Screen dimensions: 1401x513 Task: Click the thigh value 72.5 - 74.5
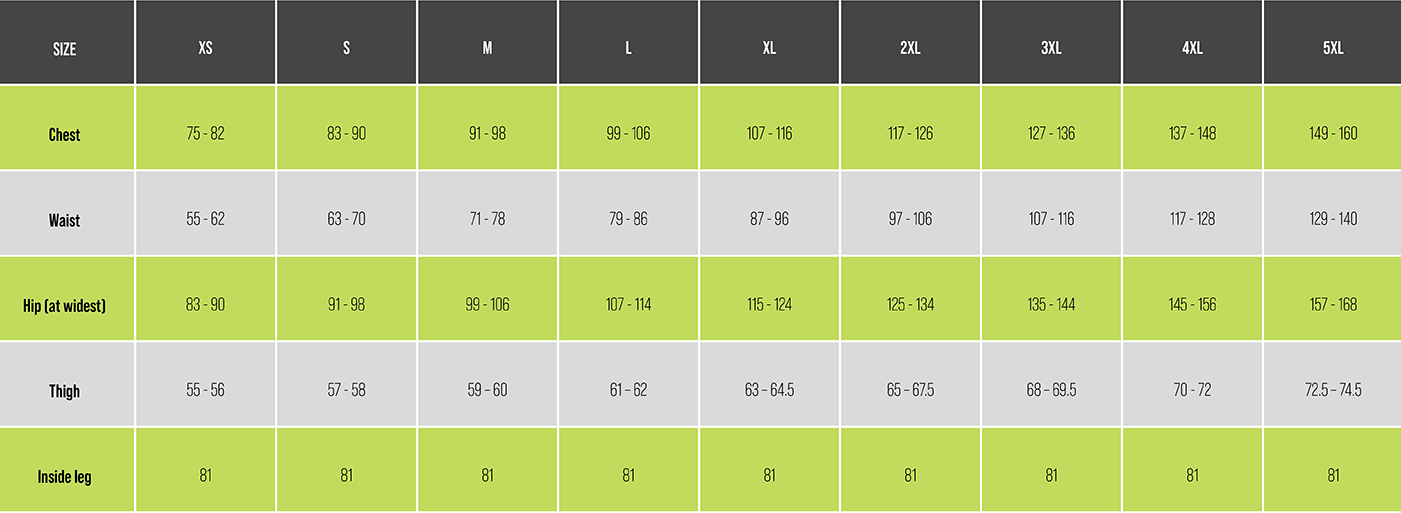pos(1333,390)
